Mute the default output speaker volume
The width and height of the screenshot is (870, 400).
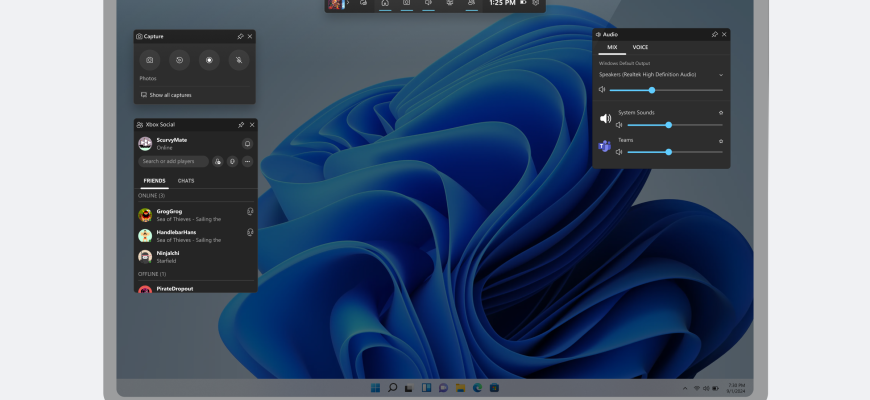(602, 89)
